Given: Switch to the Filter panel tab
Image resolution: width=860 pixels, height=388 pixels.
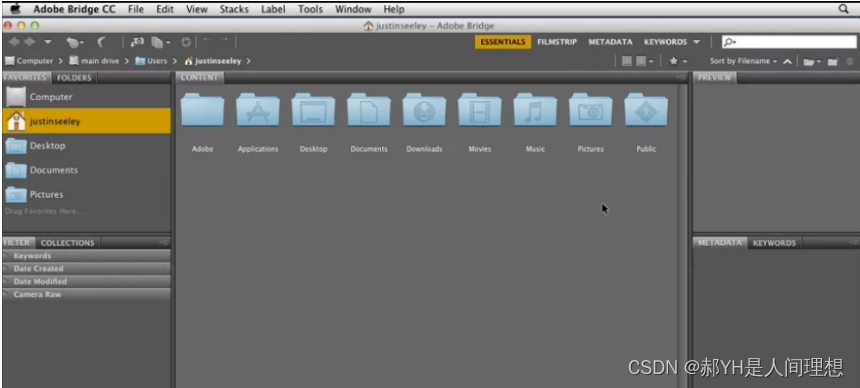Looking at the screenshot, I should tap(19, 243).
